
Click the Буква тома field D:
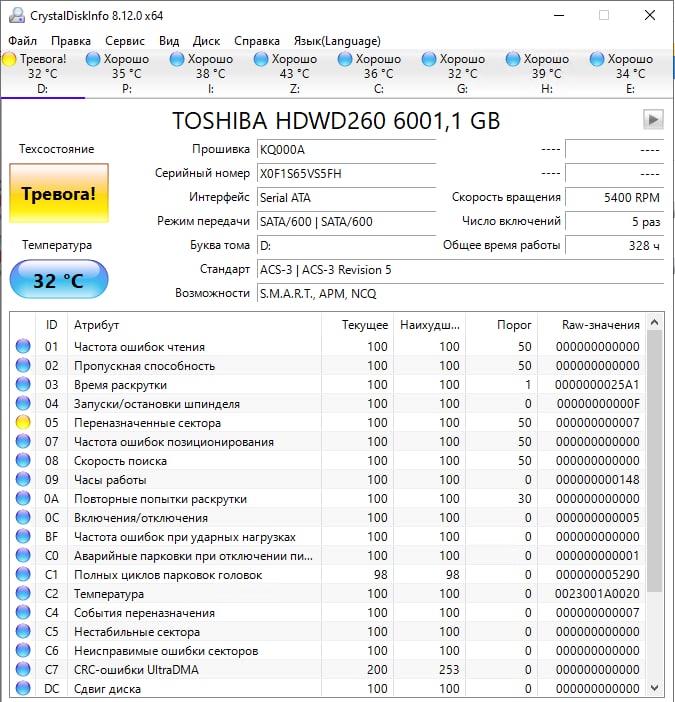coord(346,245)
